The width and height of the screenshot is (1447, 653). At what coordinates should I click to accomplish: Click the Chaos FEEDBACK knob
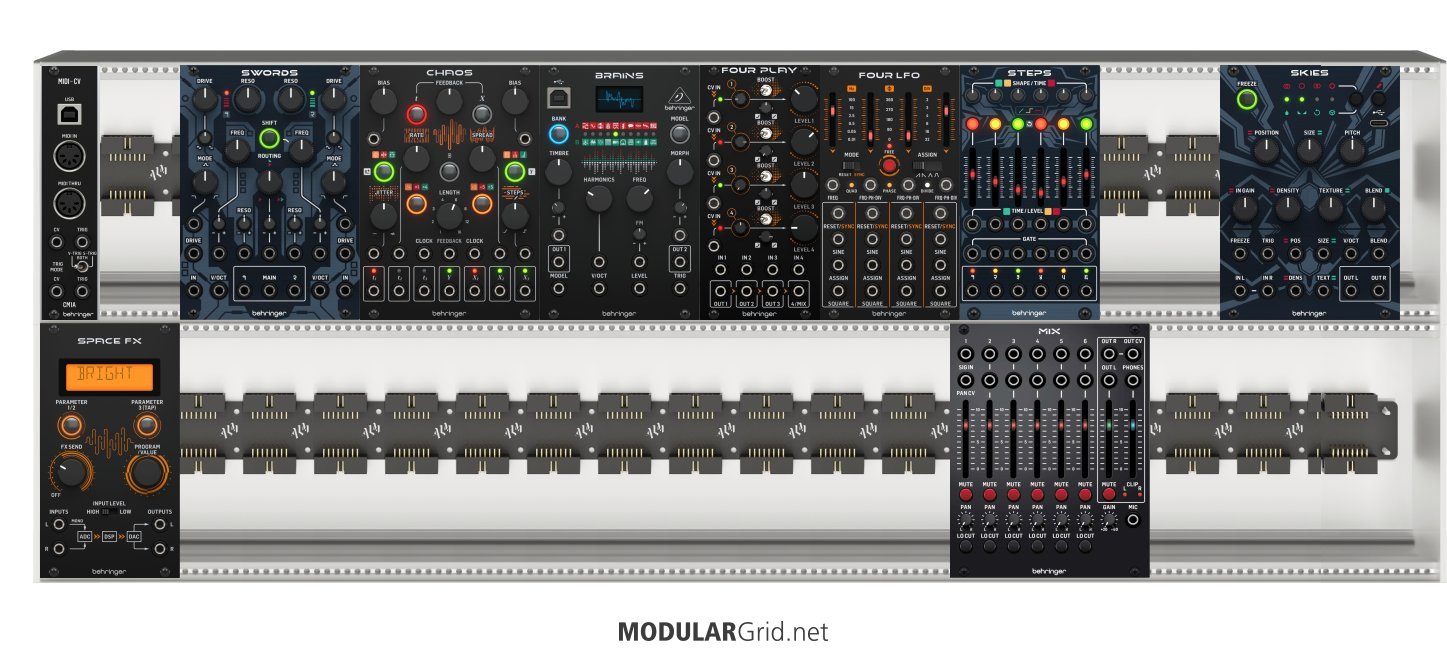point(449,101)
